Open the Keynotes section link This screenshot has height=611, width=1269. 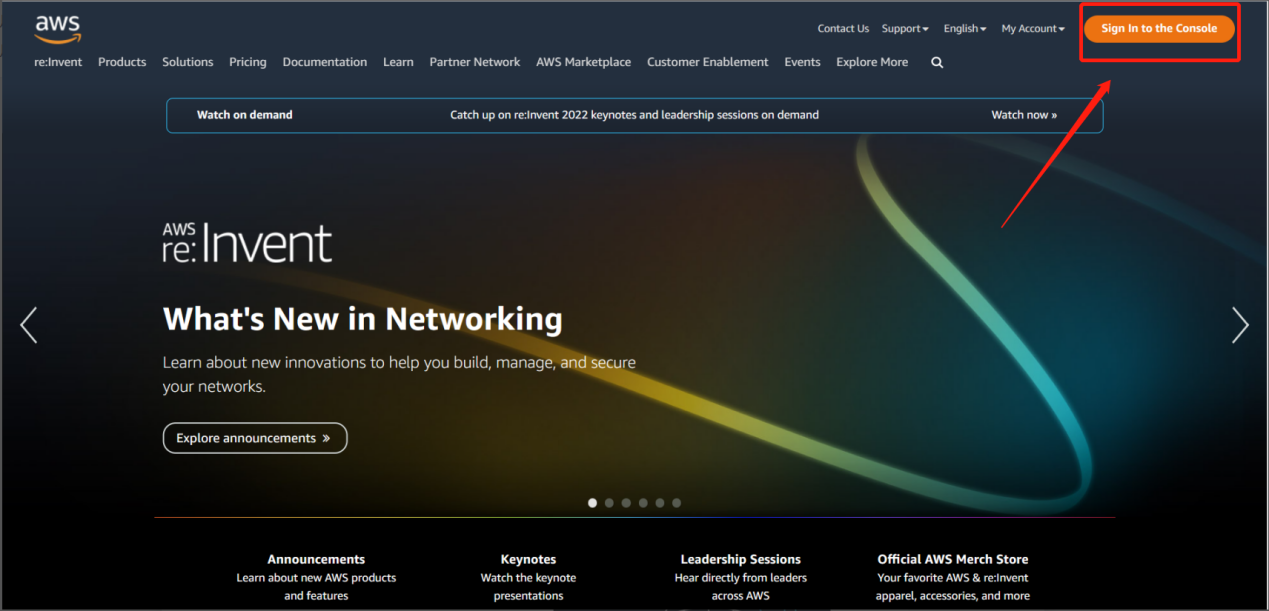click(x=528, y=559)
